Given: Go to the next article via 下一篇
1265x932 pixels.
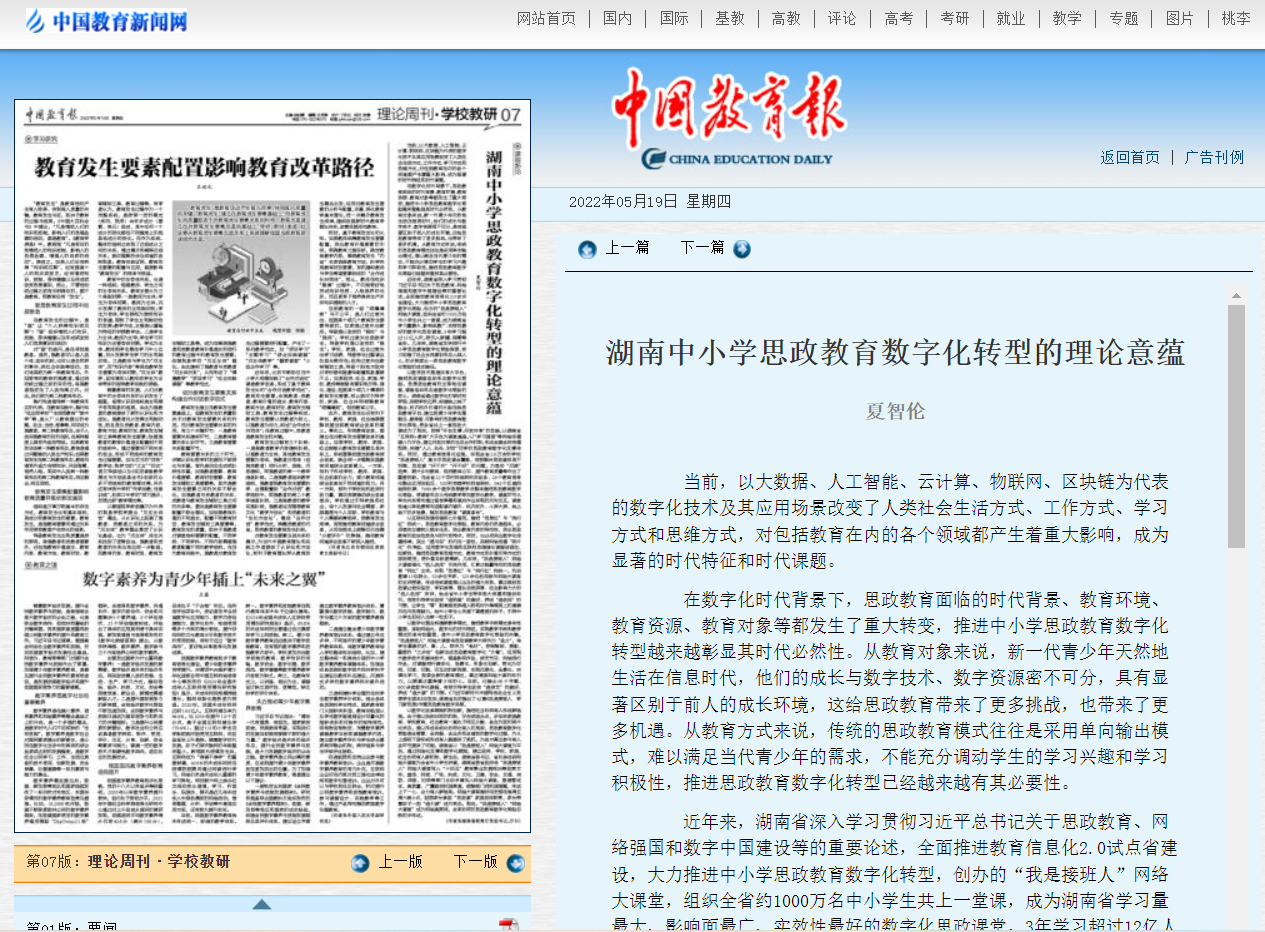Looking at the screenshot, I should (x=702, y=247).
